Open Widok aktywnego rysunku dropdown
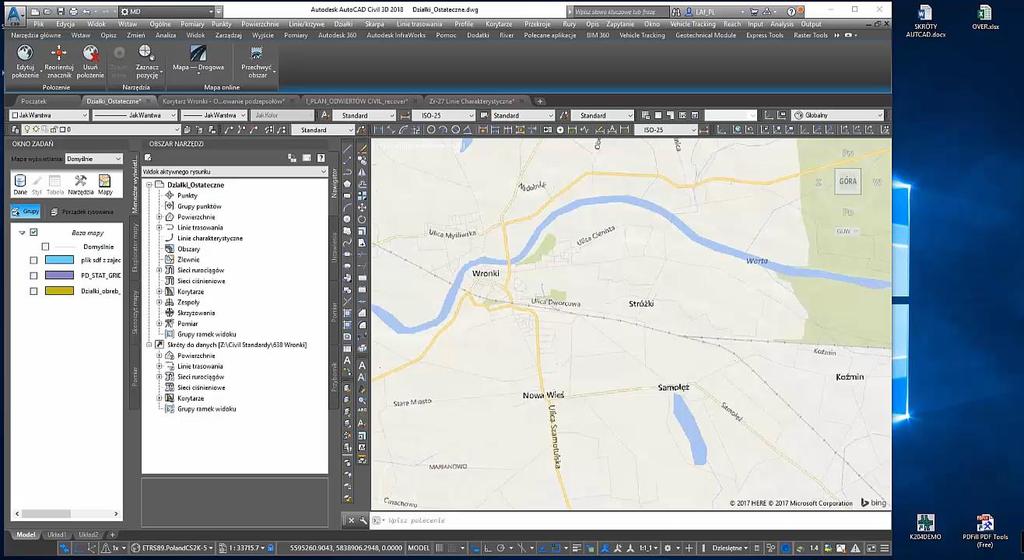Image resolution: width=1024 pixels, height=560 pixels. [x=234, y=172]
